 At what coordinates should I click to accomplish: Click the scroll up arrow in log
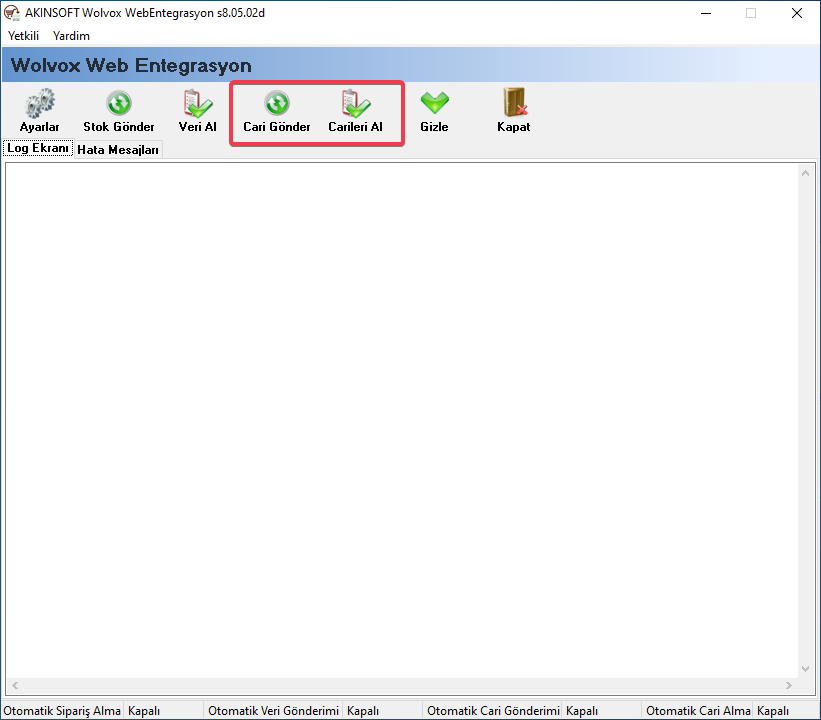coord(805,173)
